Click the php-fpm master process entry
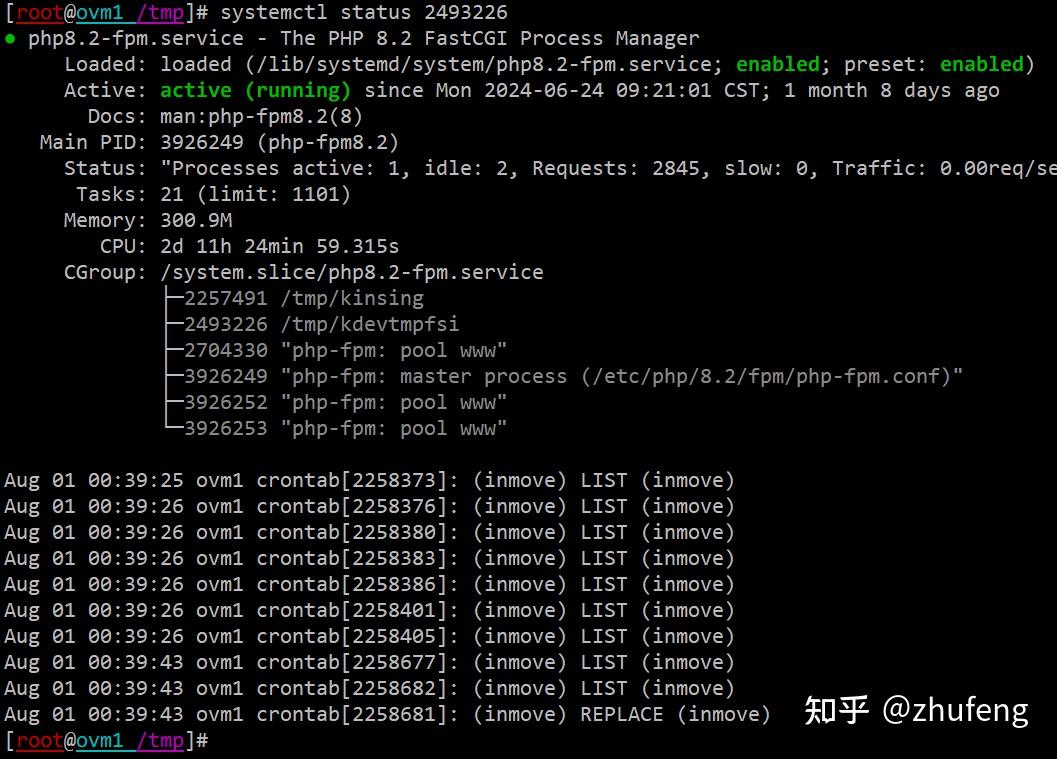 573,376
